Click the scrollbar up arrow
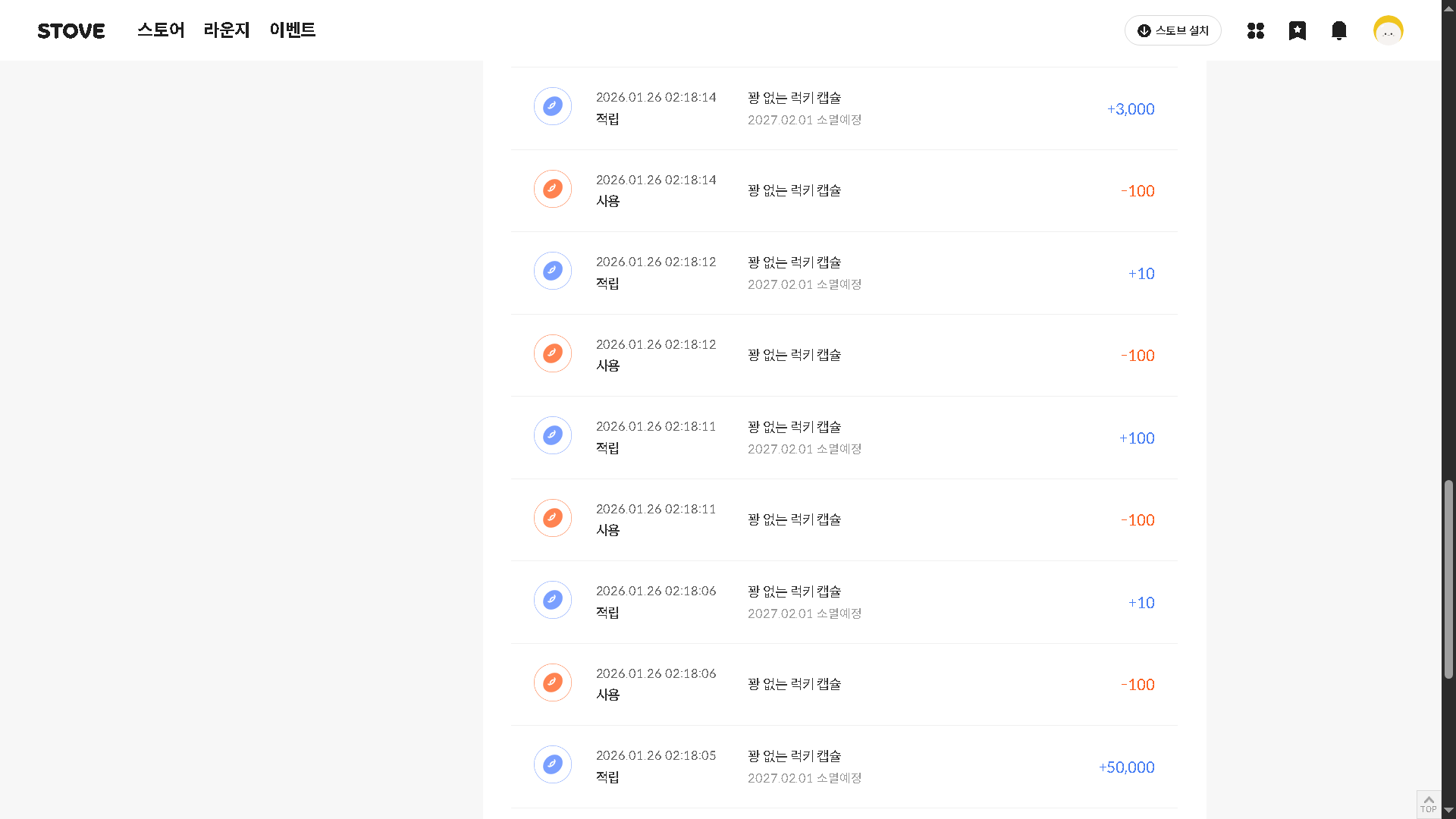The height and width of the screenshot is (819, 1456). [x=1448, y=8]
